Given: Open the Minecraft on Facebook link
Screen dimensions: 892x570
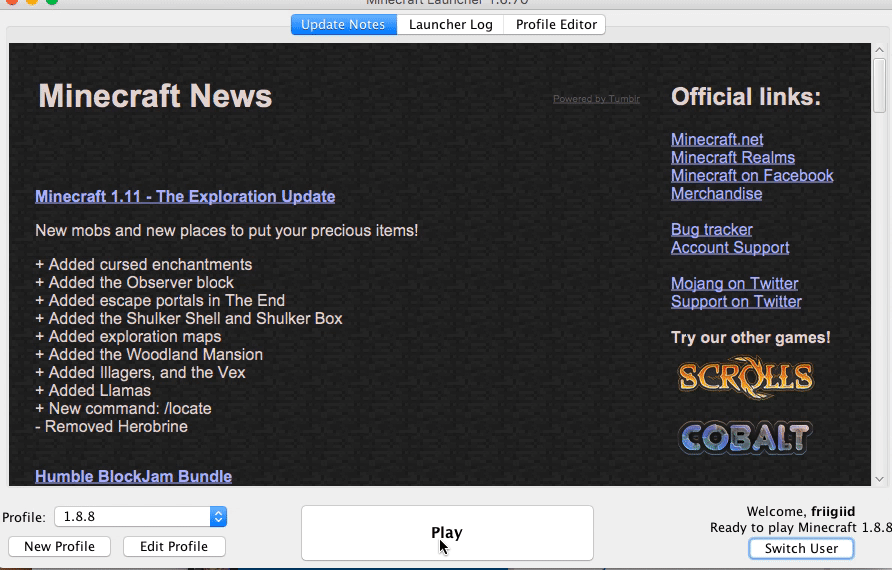Looking at the screenshot, I should [752, 176].
